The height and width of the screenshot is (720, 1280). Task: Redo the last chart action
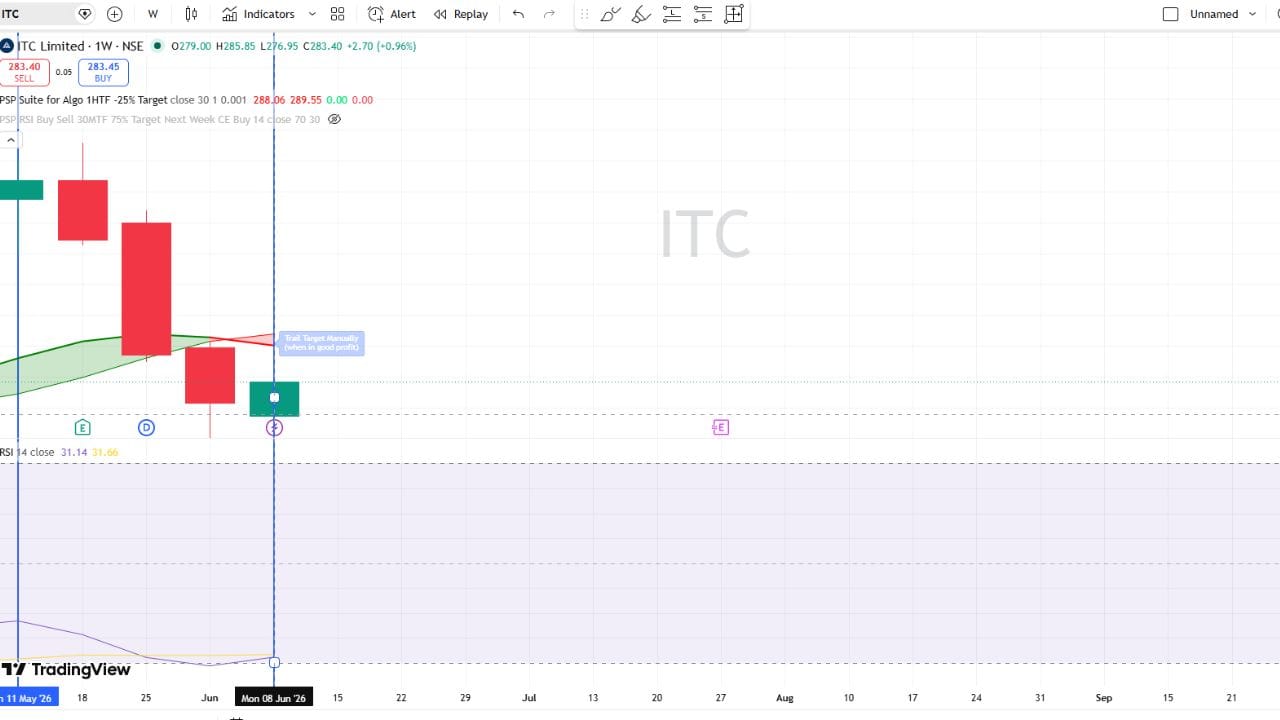coord(549,14)
